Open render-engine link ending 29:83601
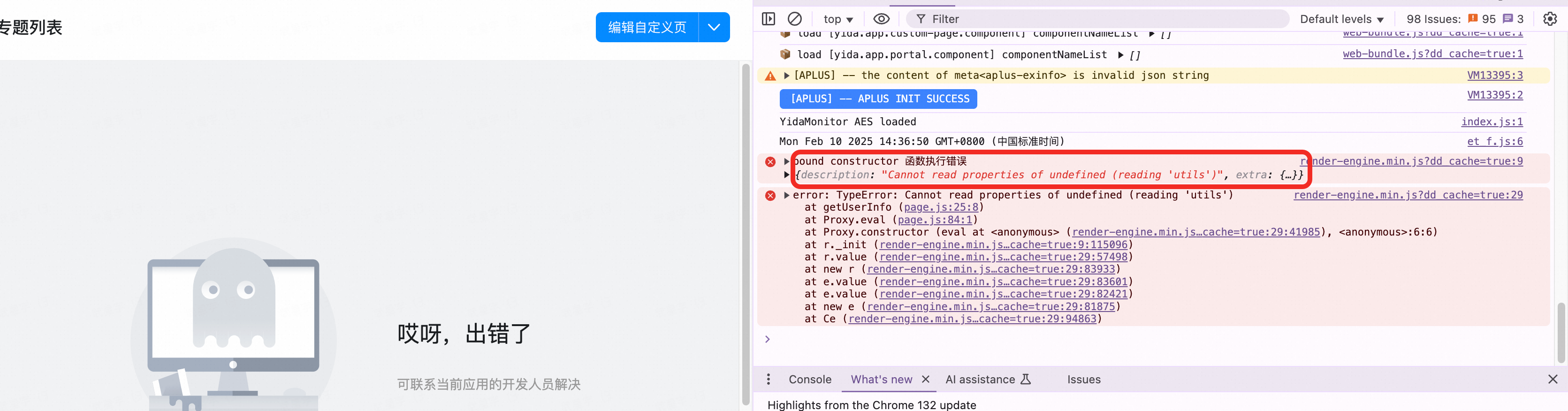The height and width of the screenshot is (411, 1568). click(x=1003, y=282)
